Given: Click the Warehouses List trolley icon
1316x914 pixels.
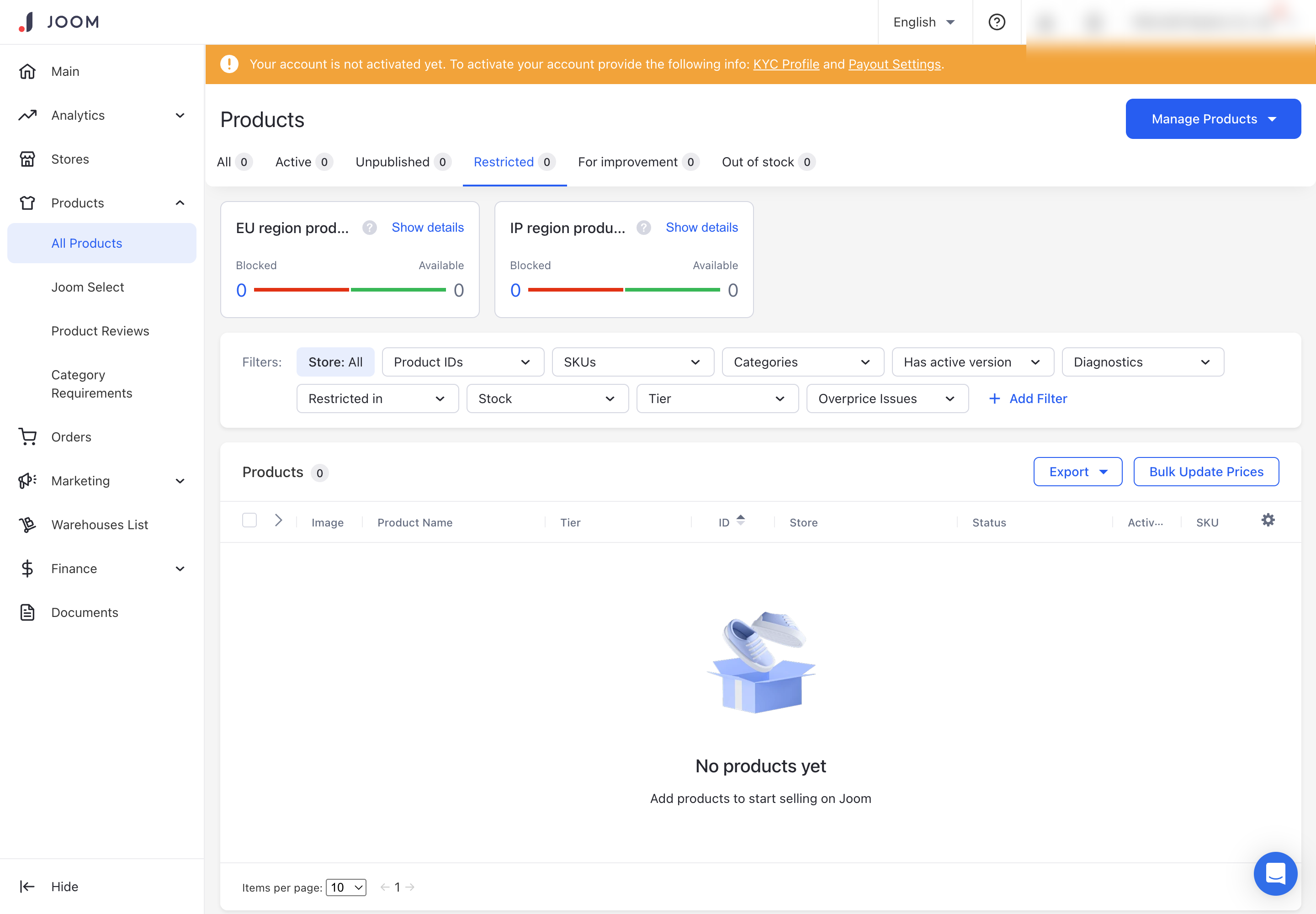Looking at the screenshot, I should tap(27, 525).
